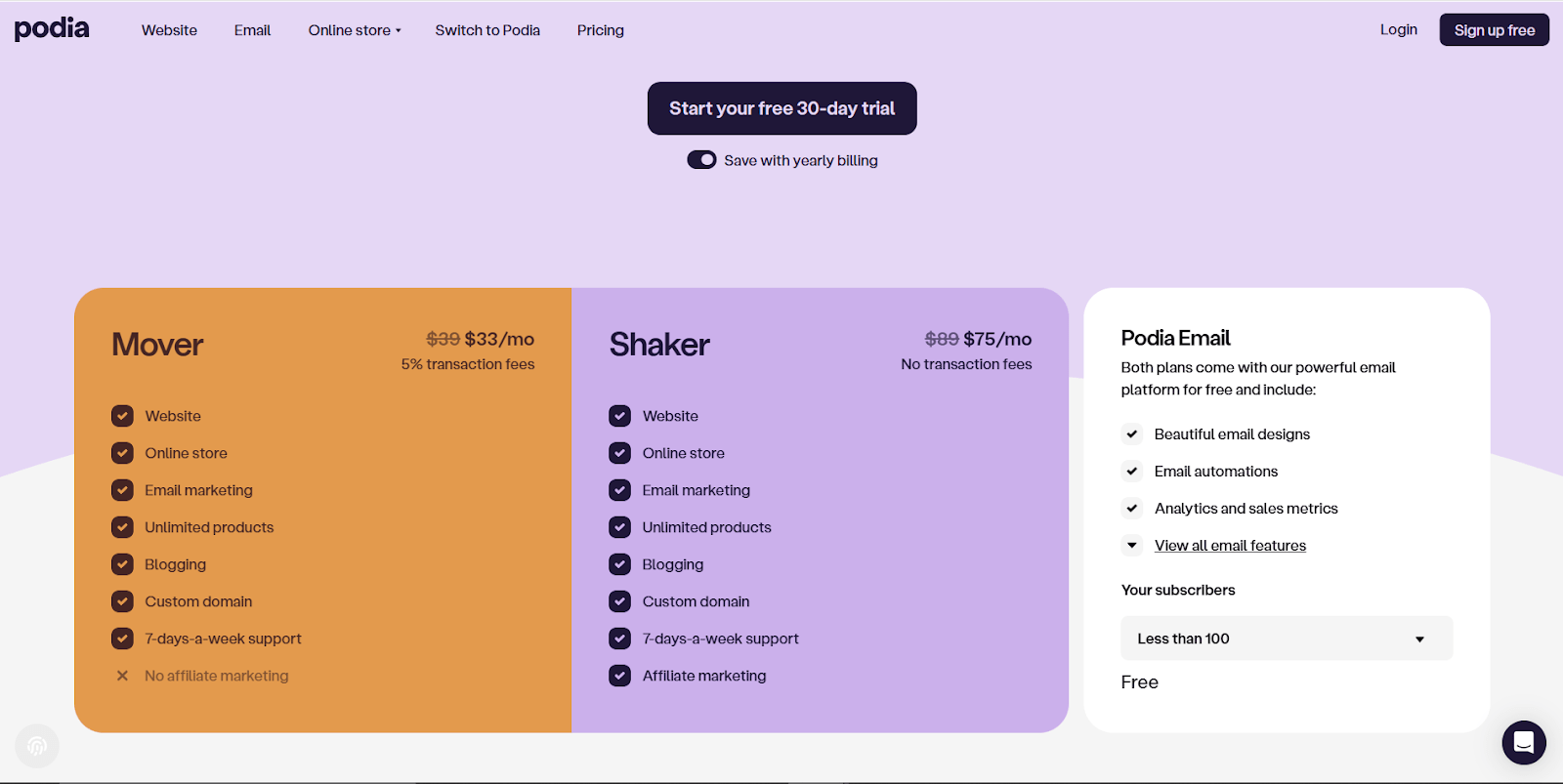Click the Mover plan heading

[x=157, y=345]
